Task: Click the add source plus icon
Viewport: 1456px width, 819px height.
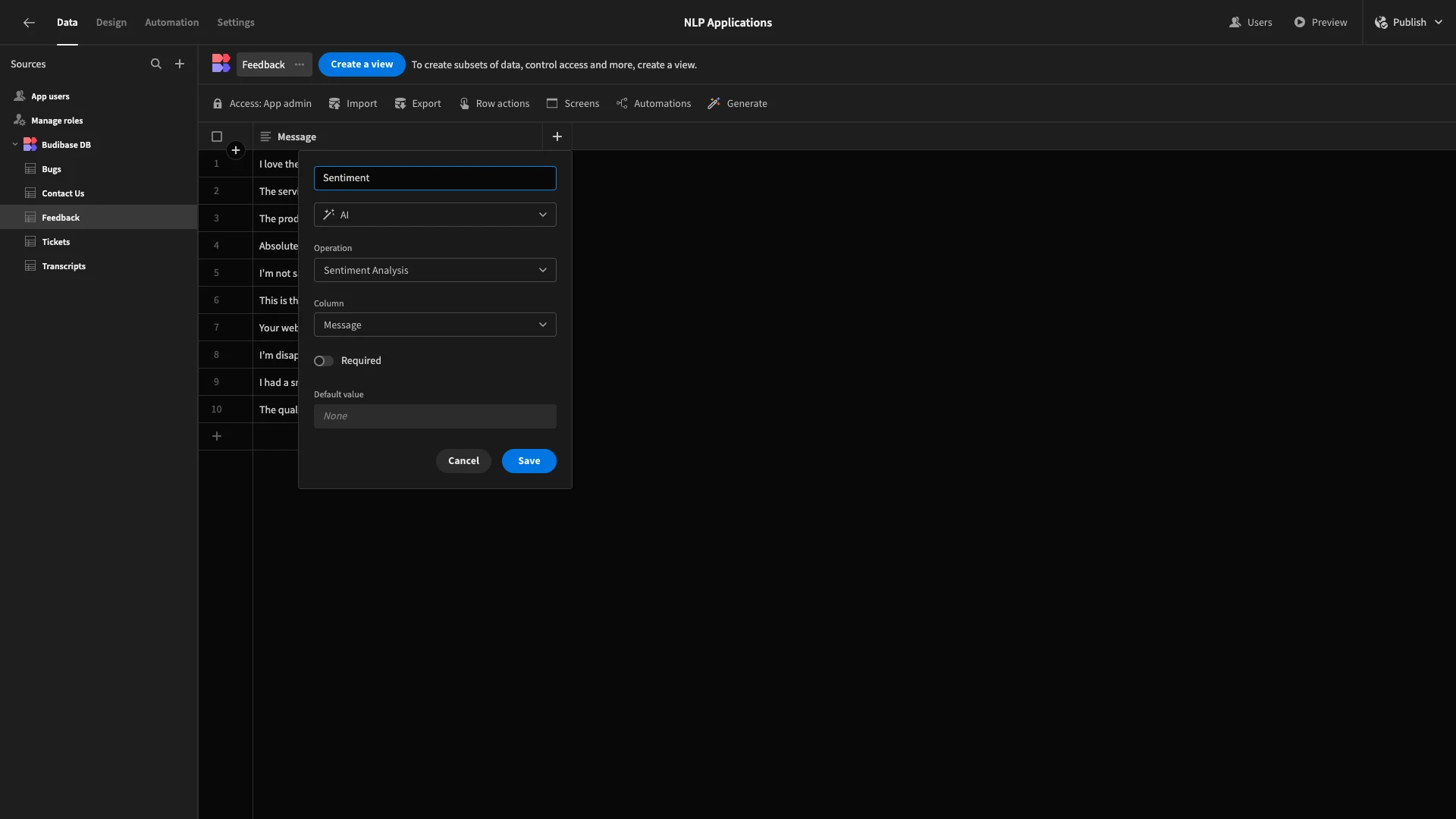Action: (x=180, y=64)
